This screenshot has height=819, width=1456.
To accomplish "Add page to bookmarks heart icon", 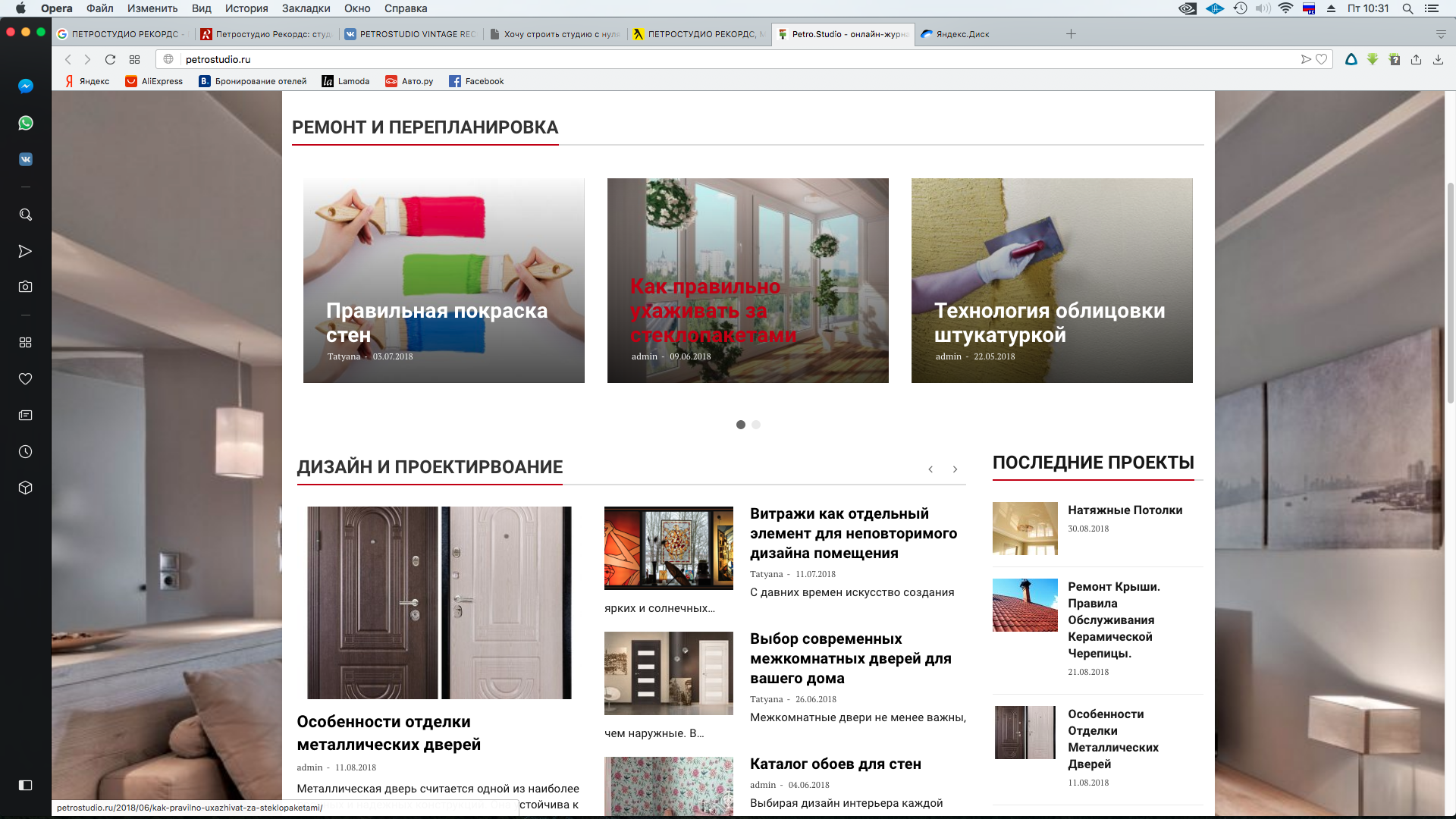I will pos(1322,59).
